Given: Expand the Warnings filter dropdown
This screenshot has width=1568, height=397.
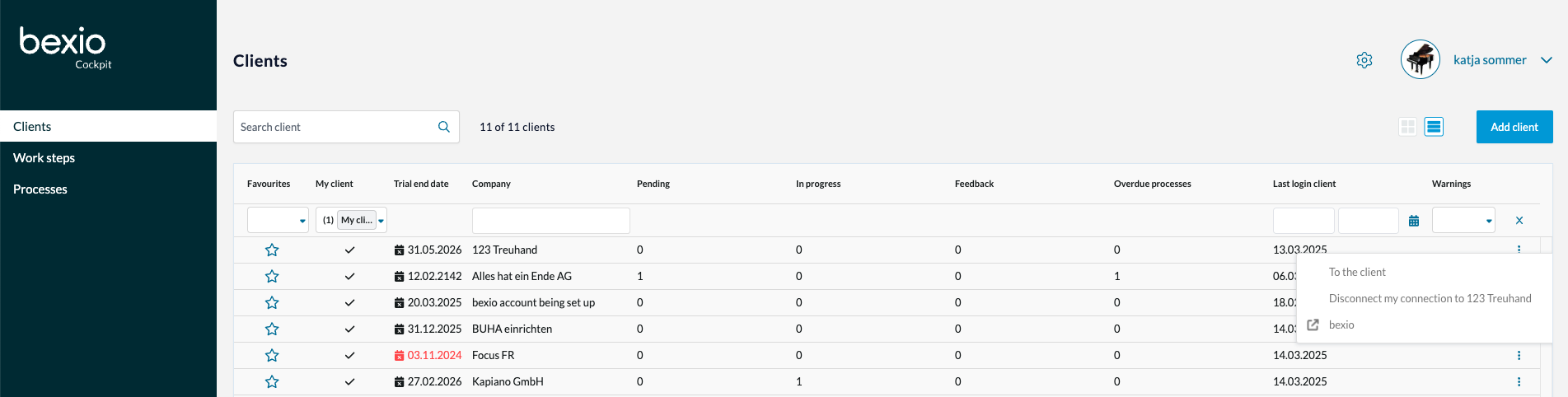Looking at the screenshot, I should (x=1463, y=221).
